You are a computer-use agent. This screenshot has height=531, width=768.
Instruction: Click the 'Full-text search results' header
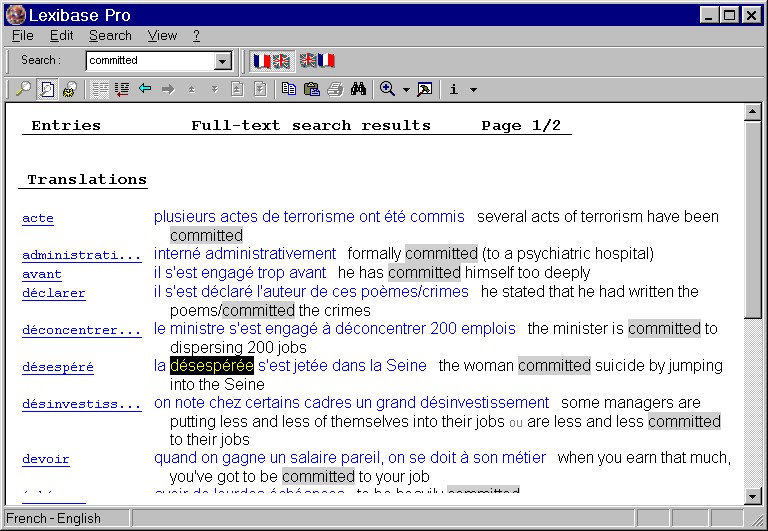click(x=311, y=125)
